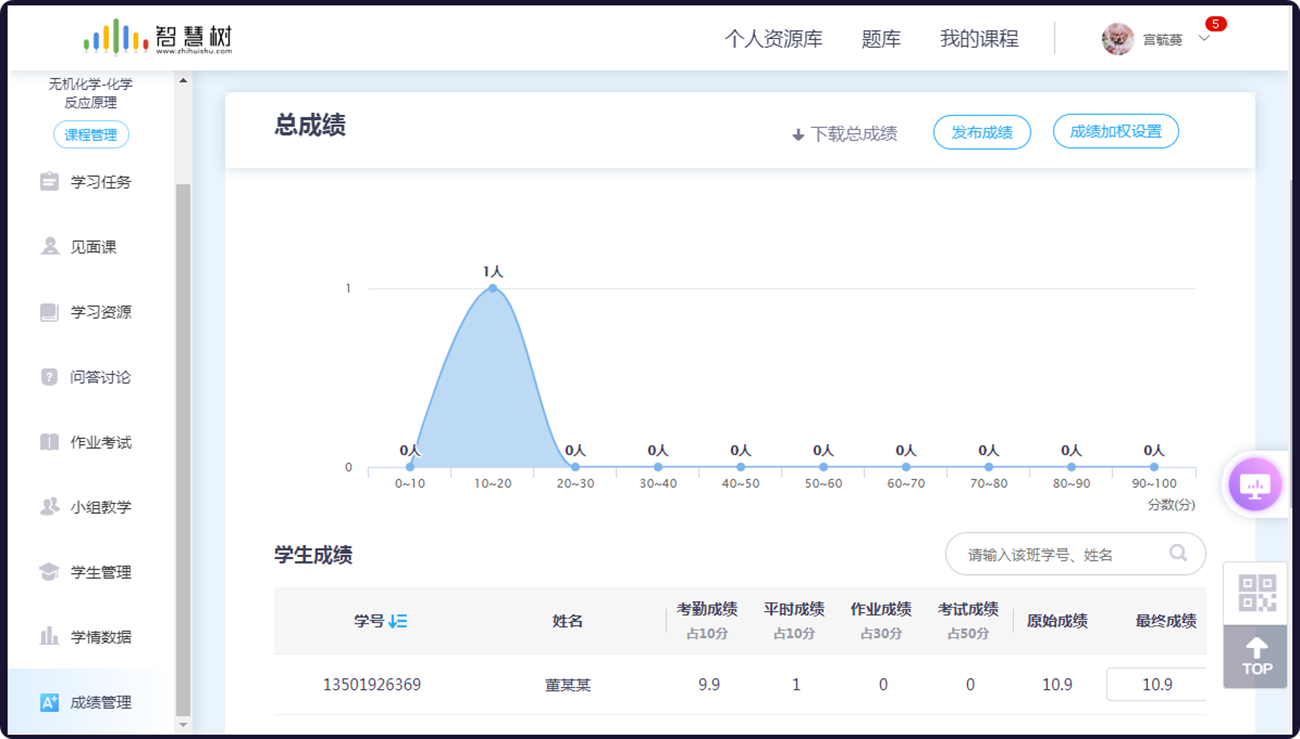
Task: Click the 发布成绩 button
Action: (x=982, y=131)
